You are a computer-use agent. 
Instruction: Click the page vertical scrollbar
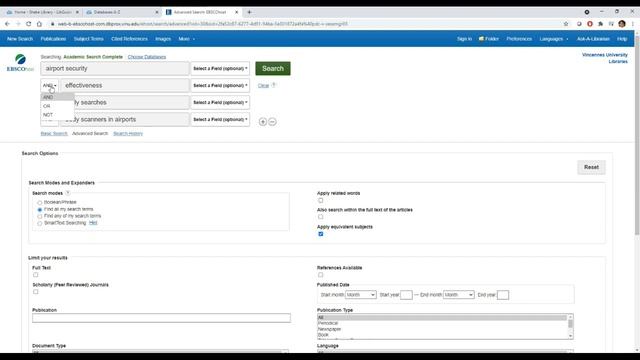click(637, 135)
